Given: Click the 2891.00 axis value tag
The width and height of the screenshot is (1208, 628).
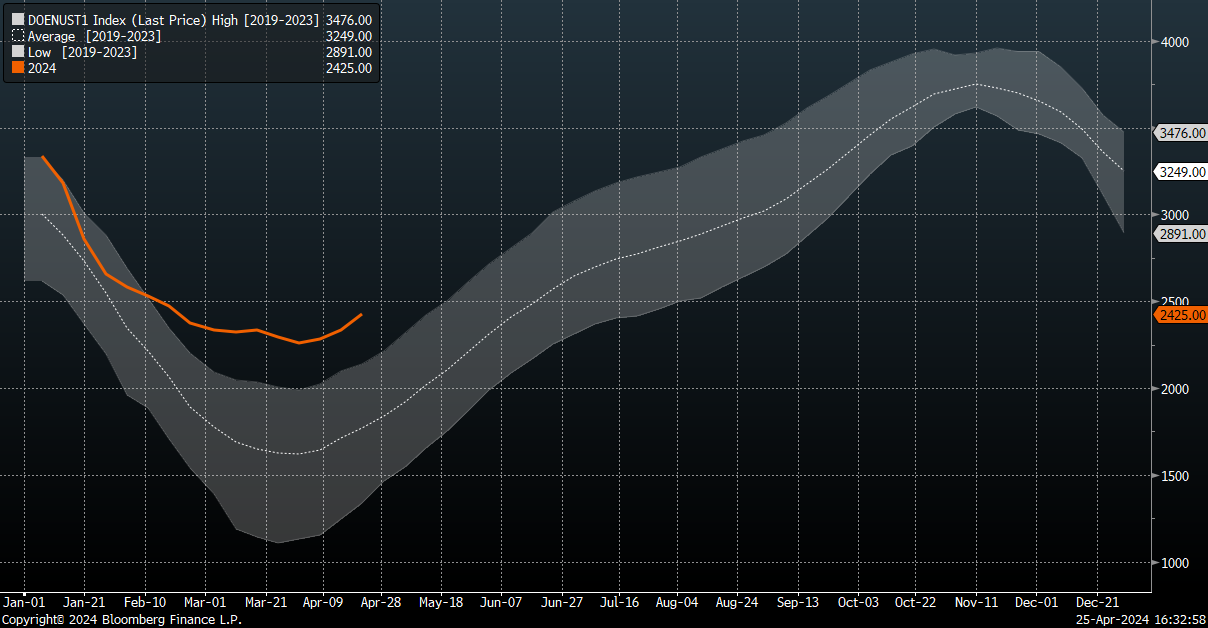Looking at the screenshot, I should (1181, 234).
